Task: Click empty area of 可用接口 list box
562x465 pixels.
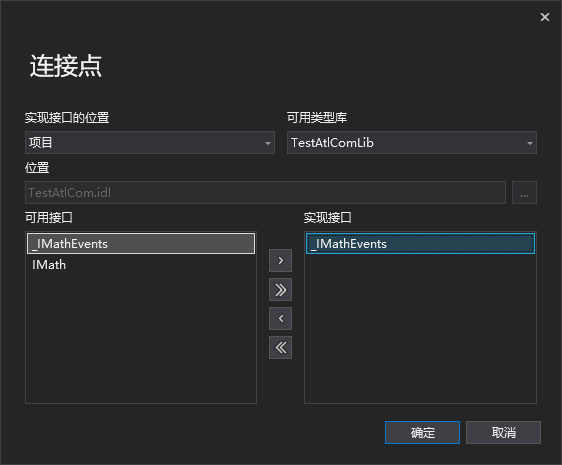Action: (x=141, y=339)
